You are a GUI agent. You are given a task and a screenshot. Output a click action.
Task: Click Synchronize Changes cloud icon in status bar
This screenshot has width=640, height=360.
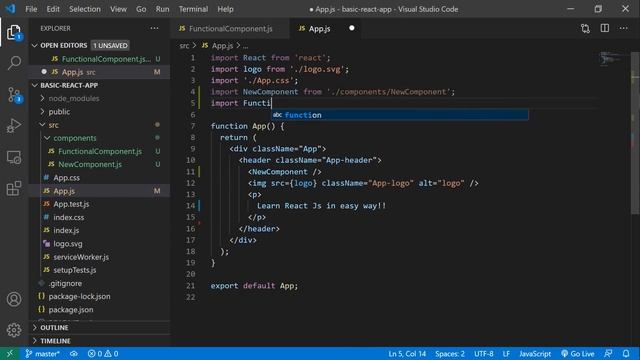74,353
